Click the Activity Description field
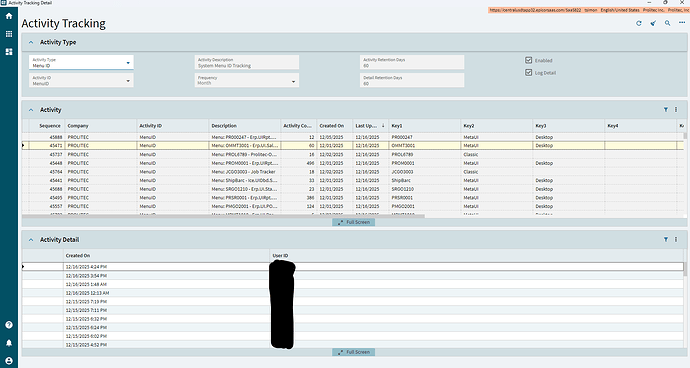 point(247,63)
